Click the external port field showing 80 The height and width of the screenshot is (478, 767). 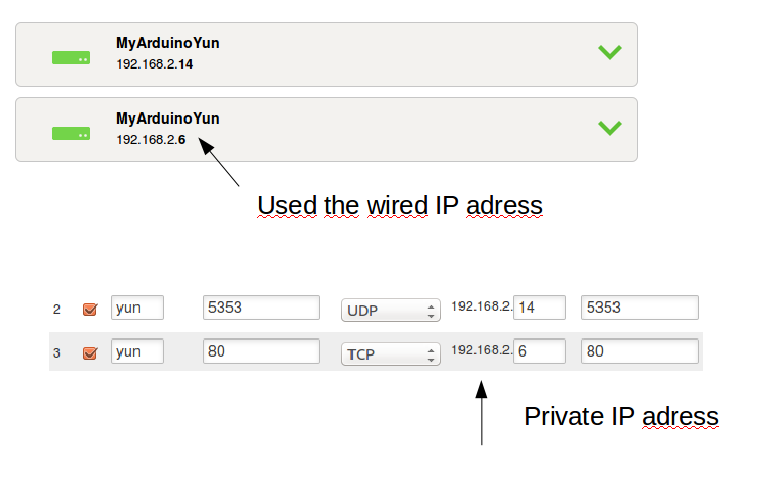[261, 352]
